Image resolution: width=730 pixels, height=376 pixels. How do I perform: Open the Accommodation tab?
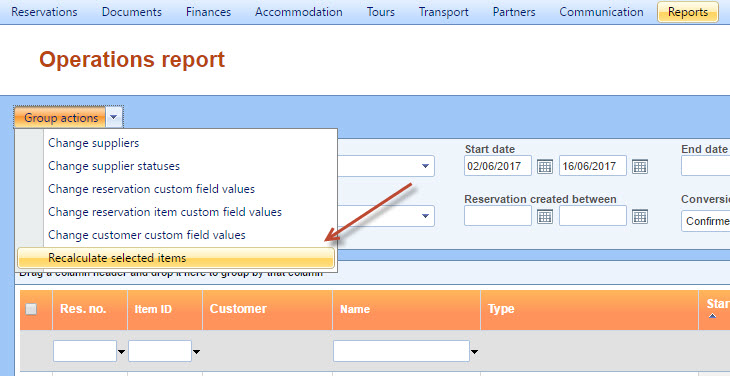[298, 12]
